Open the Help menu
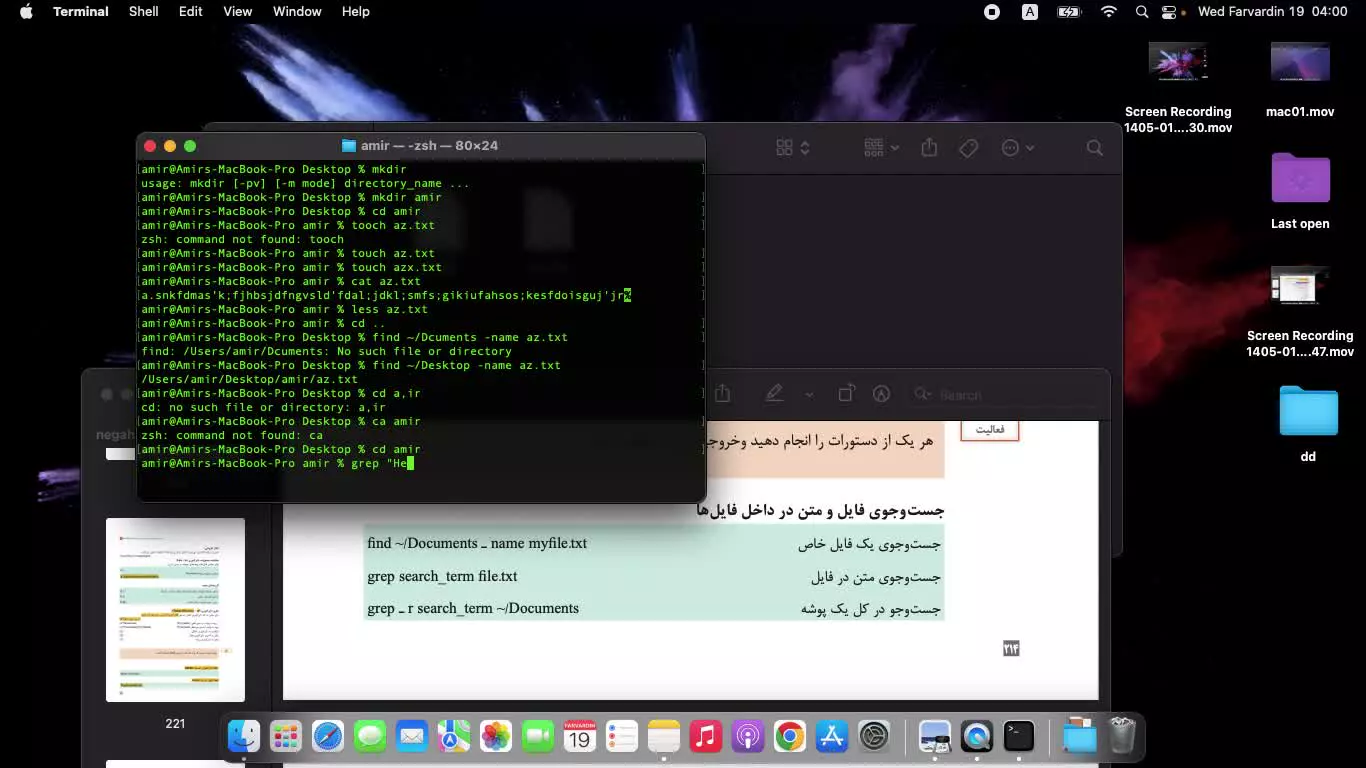1366x768 pixels. point(356,12)
